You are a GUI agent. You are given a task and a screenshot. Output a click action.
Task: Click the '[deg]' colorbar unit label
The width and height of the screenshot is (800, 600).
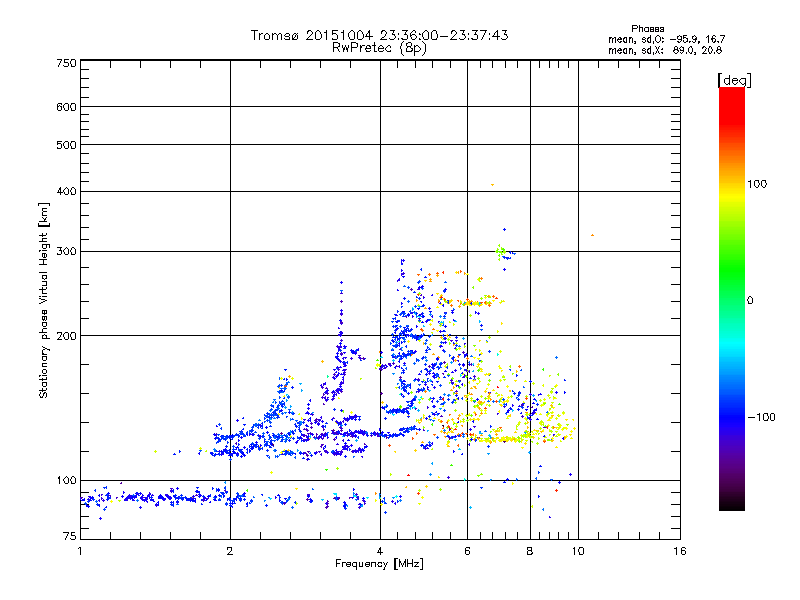coord(734,80)
